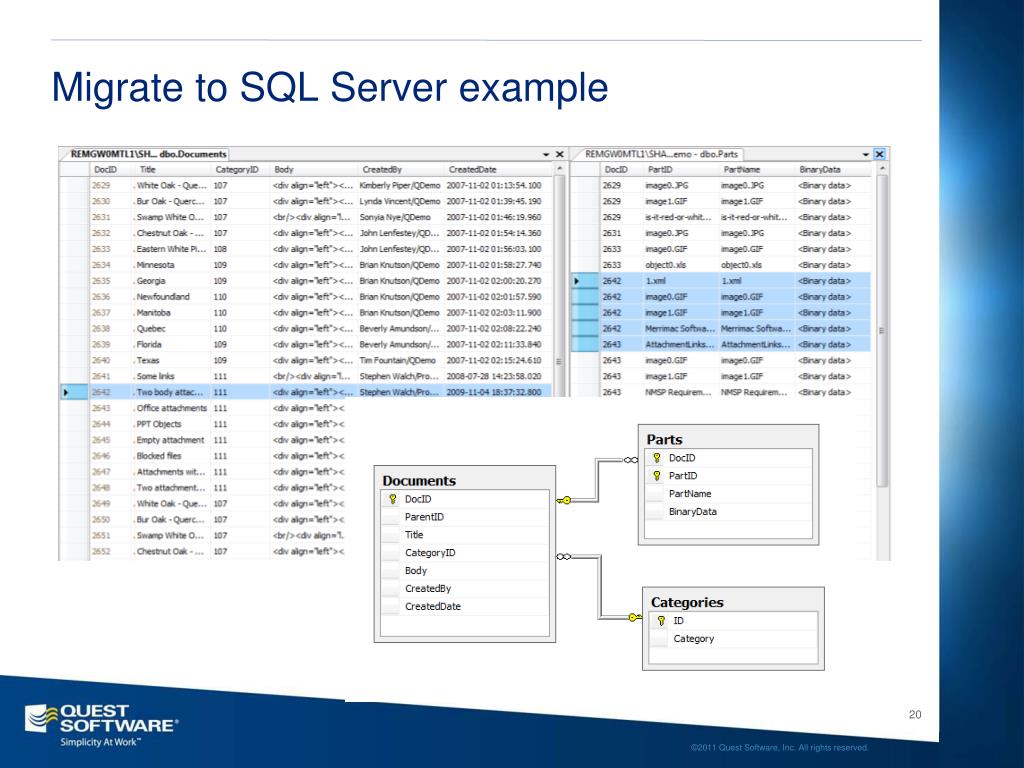
Task: Click the Parts diagram table title
Action: tap(664, 440)
